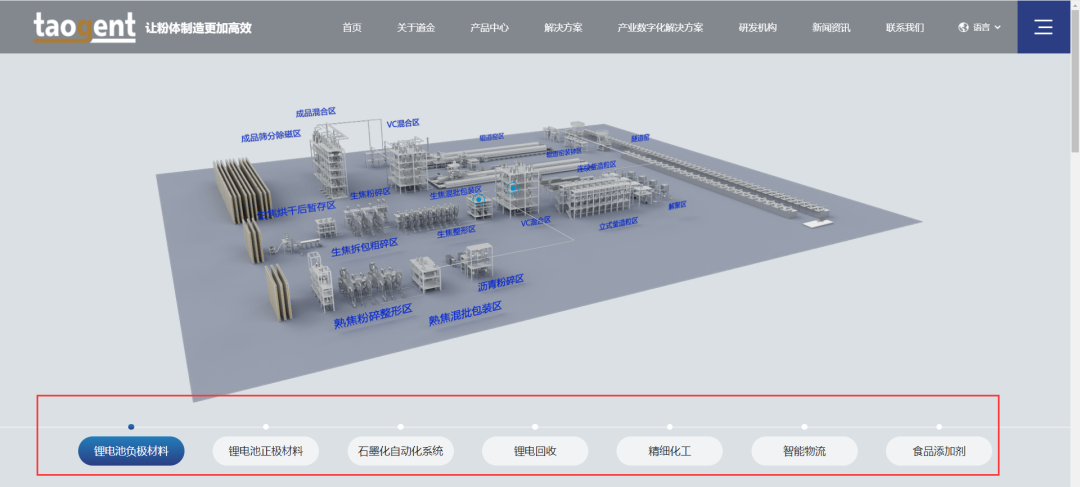Open the hamburger menu icon
1080x487 pixels.
1043,27
